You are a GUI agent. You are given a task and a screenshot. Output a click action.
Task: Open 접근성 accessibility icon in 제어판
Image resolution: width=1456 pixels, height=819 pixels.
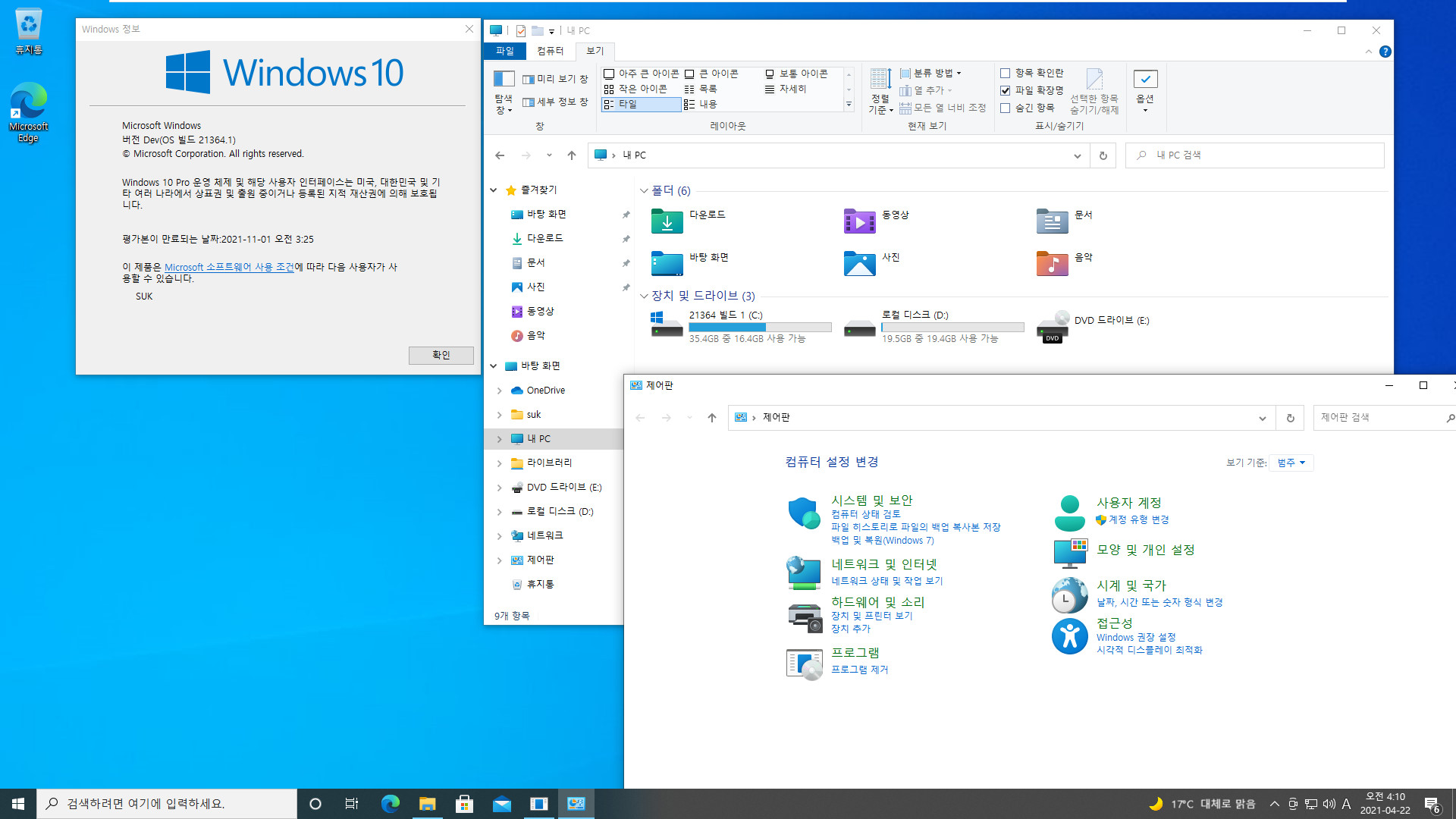pyautogui.click(x=1070, y=636)
